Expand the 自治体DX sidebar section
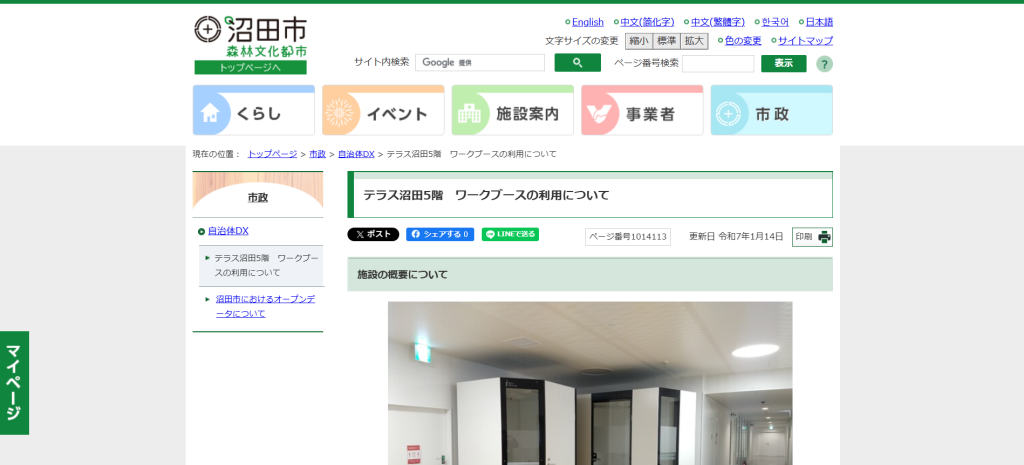This screenshot has width=1024, height=465. tap(228, 231)
